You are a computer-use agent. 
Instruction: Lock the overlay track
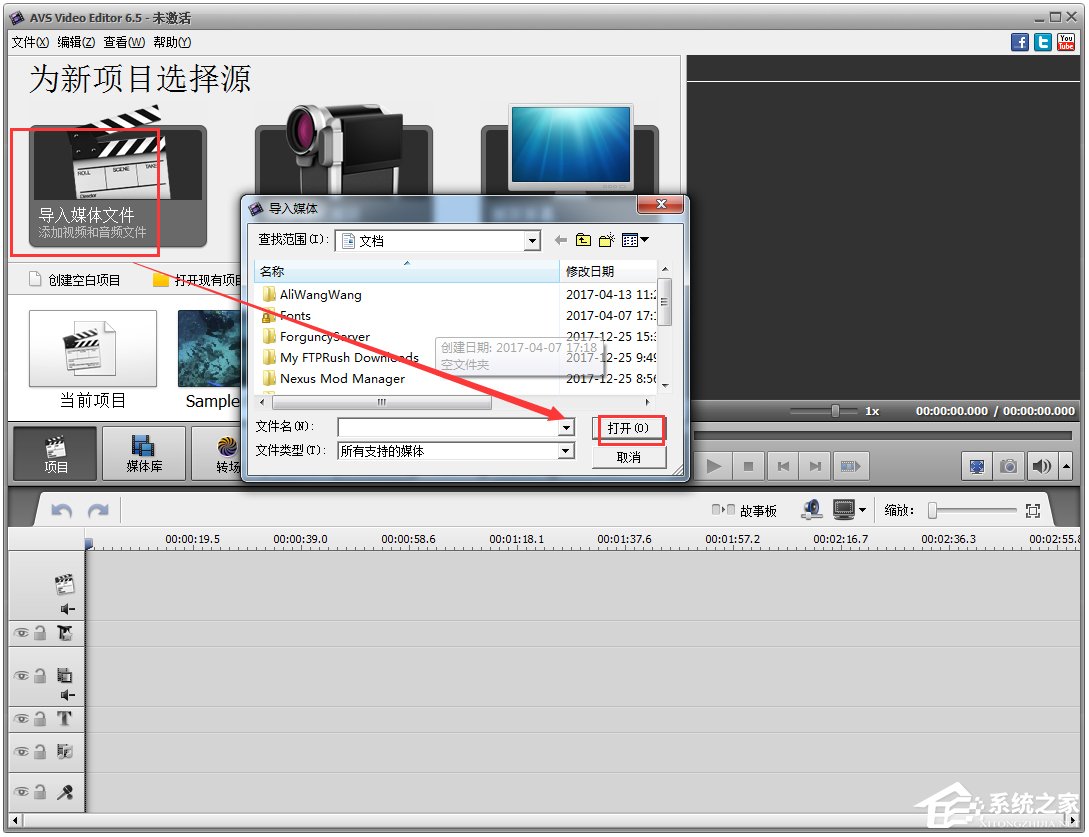click(40, 675)
